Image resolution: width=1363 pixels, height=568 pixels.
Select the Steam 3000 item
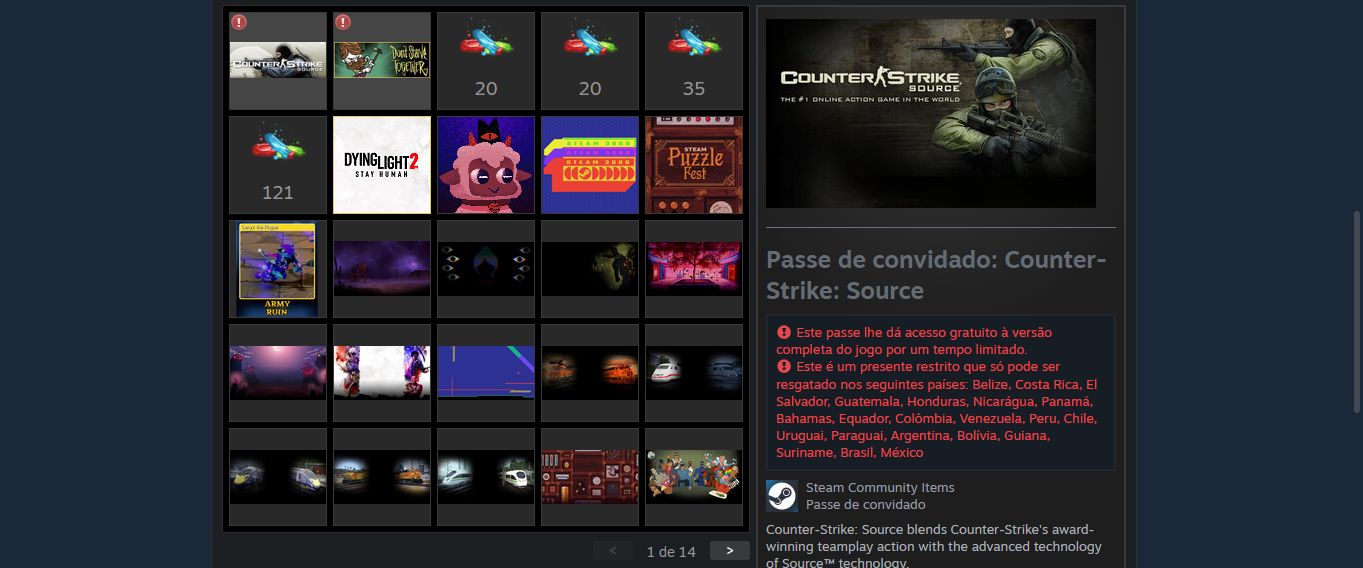point(590,165)
